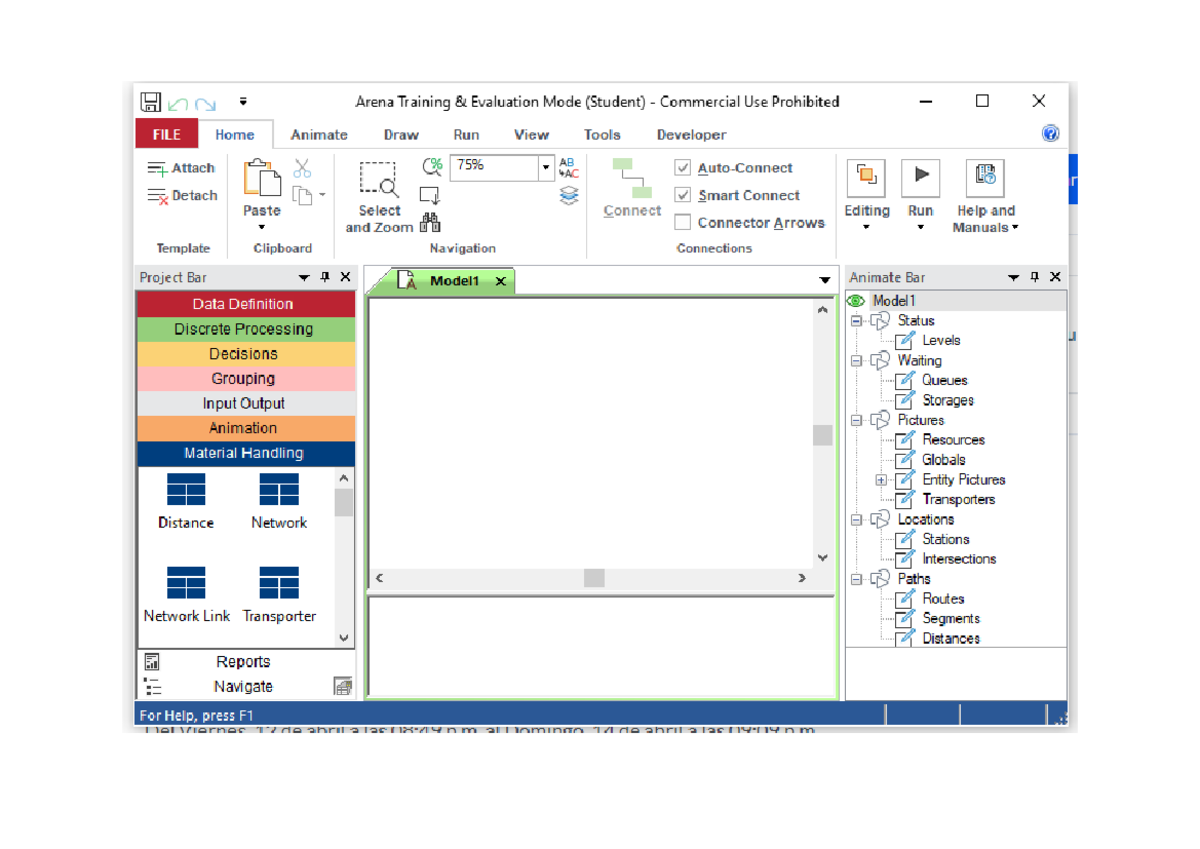
Task: Click the Paste clipboard icon
Action: coord(261,179)
